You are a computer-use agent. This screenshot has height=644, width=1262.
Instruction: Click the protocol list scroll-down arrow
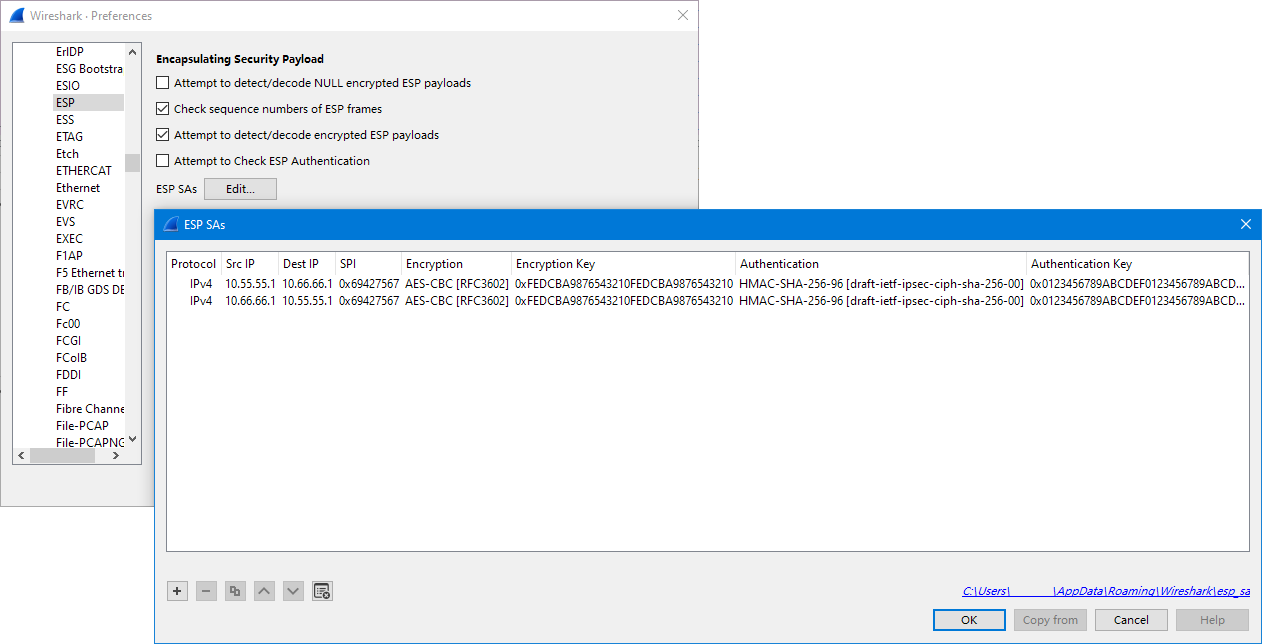click(133, 439)
